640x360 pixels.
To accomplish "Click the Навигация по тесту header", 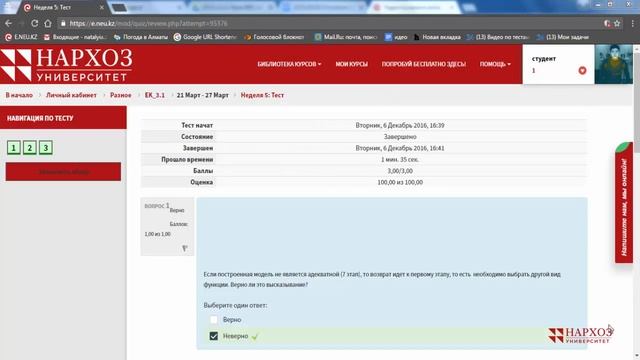I will [63, 118].
